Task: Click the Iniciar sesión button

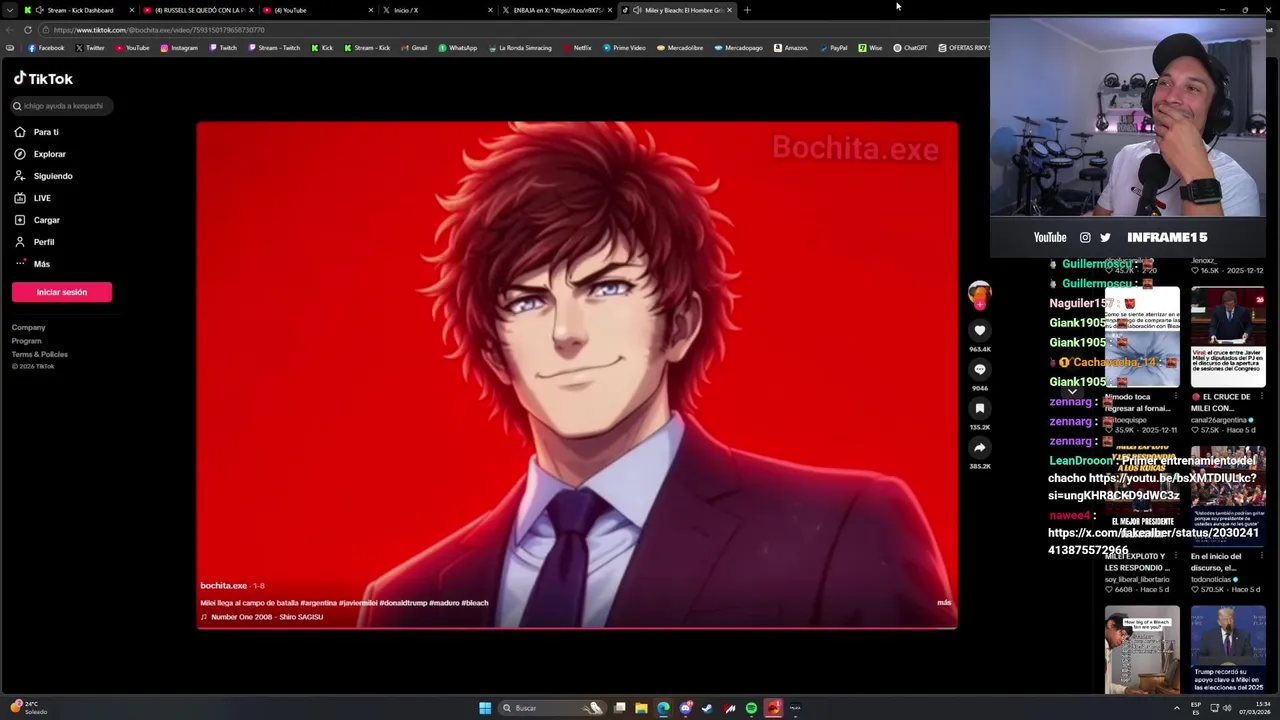Action: (62, 292)
